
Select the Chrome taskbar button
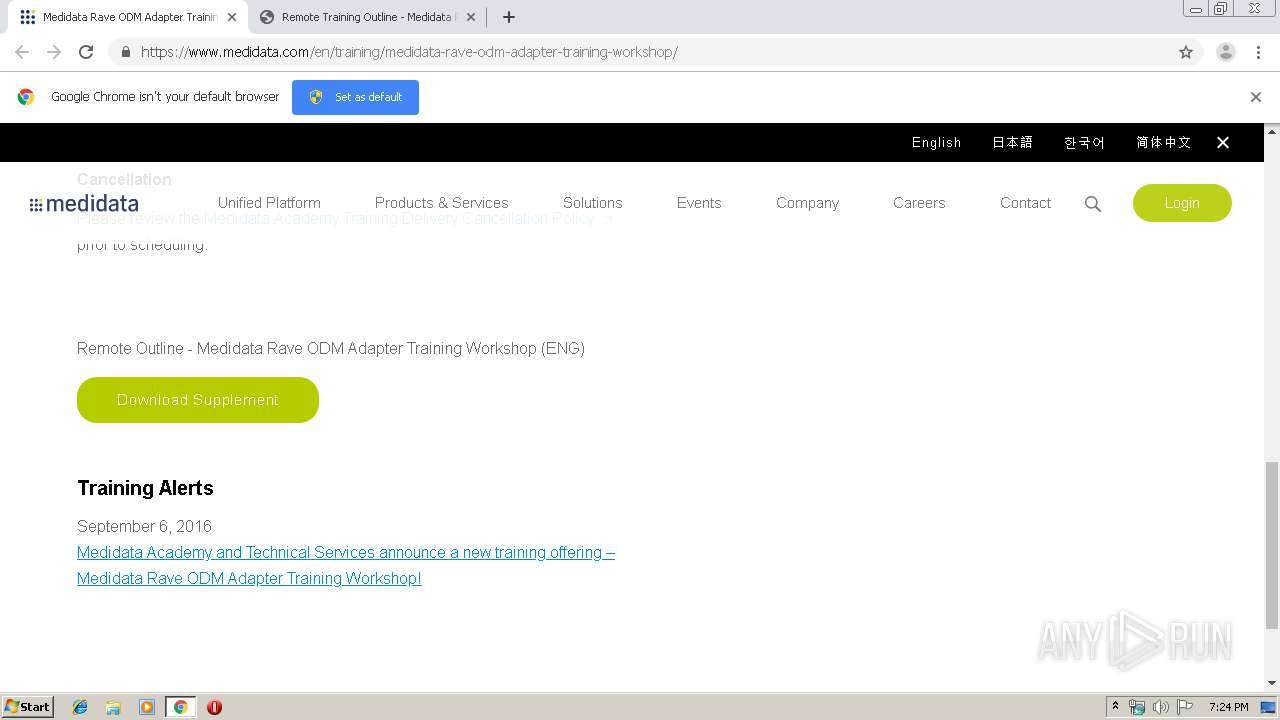click(x=180, y=707)
